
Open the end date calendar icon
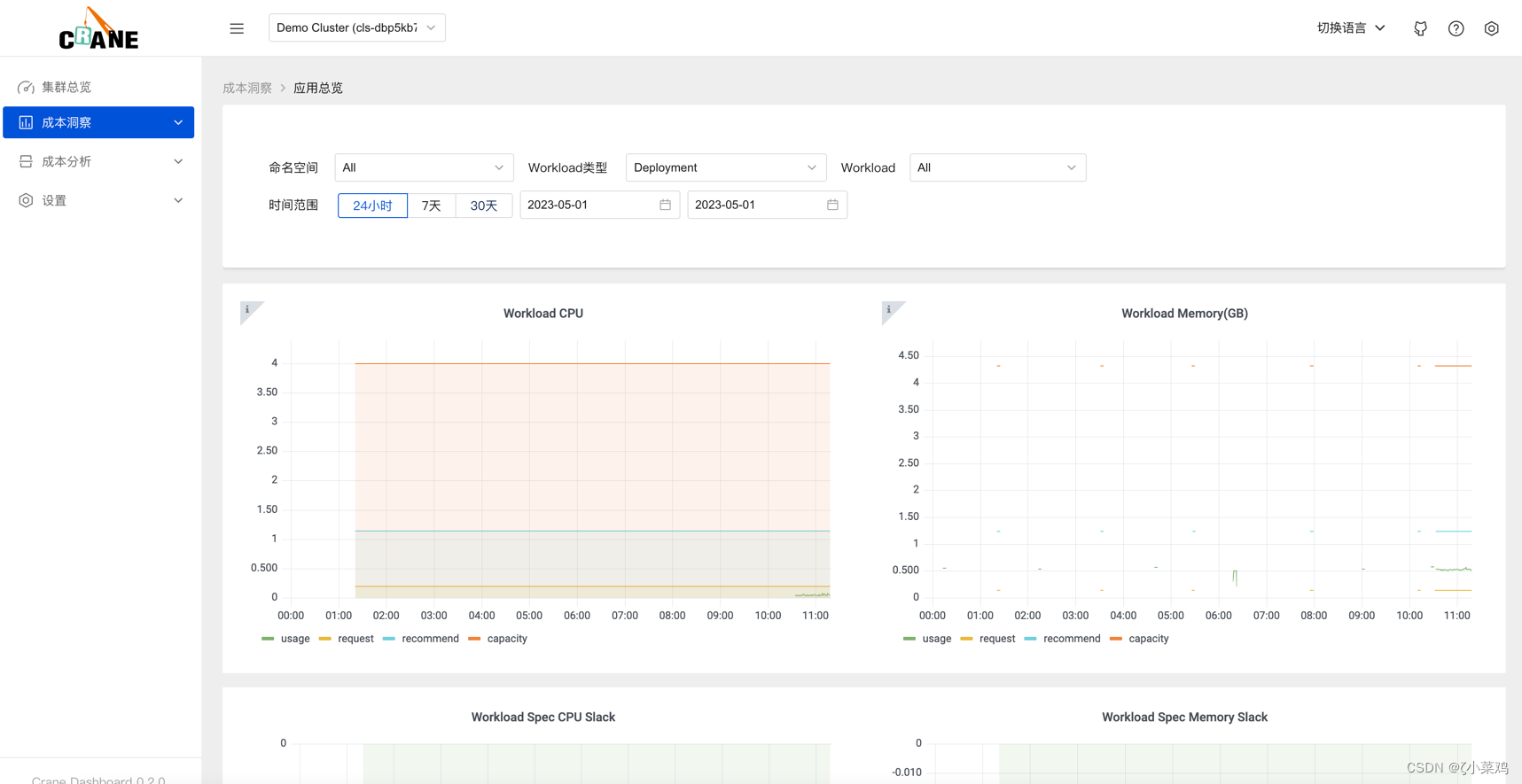(832, 205)
